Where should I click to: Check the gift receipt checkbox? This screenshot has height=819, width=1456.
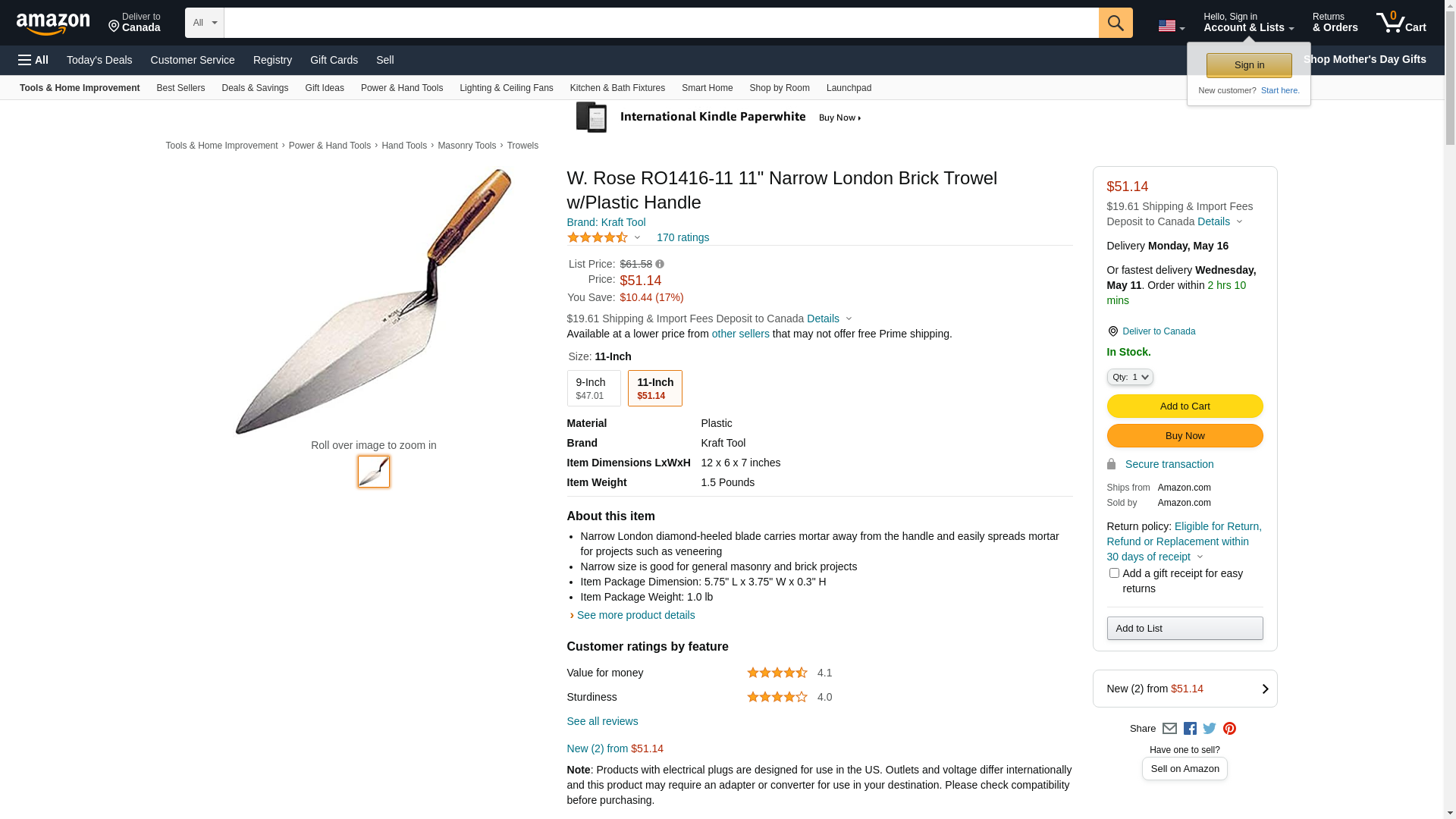click(x=1114, y=573)
